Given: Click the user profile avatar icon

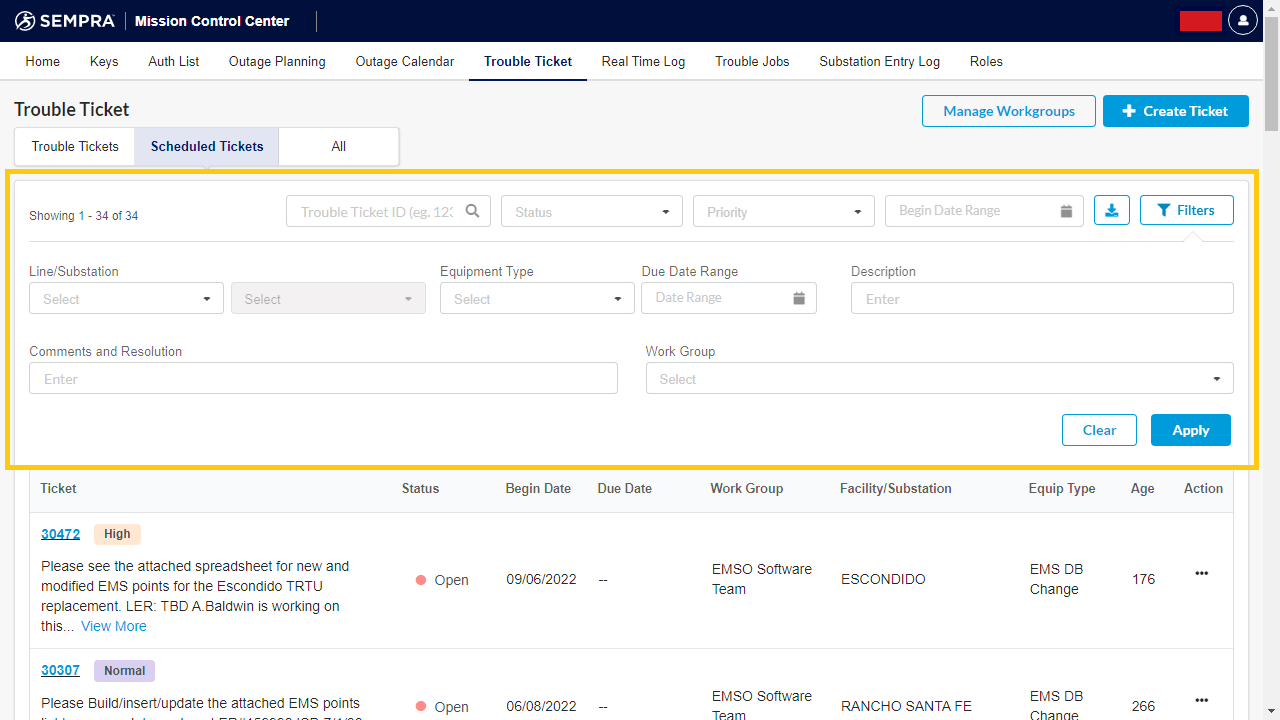Looking at the screenshot, I should (x=1243, y=20).
